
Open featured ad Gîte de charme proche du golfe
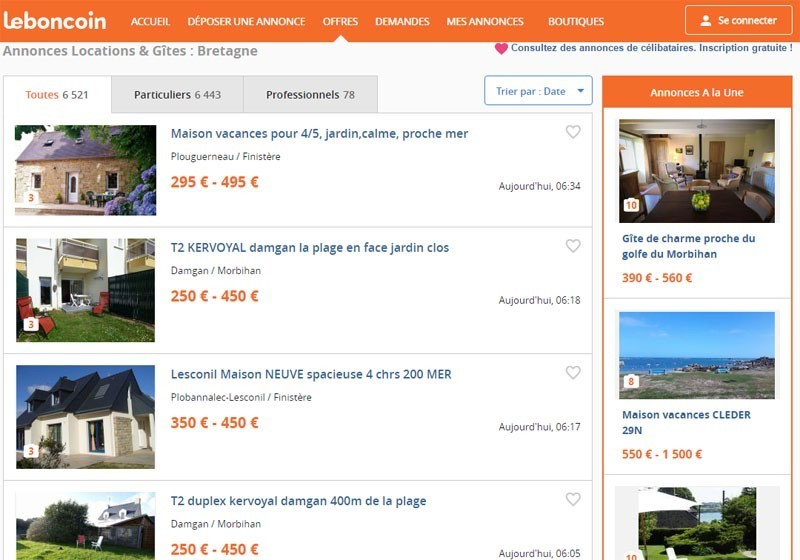pyautogui.click(x=689, y=246)
